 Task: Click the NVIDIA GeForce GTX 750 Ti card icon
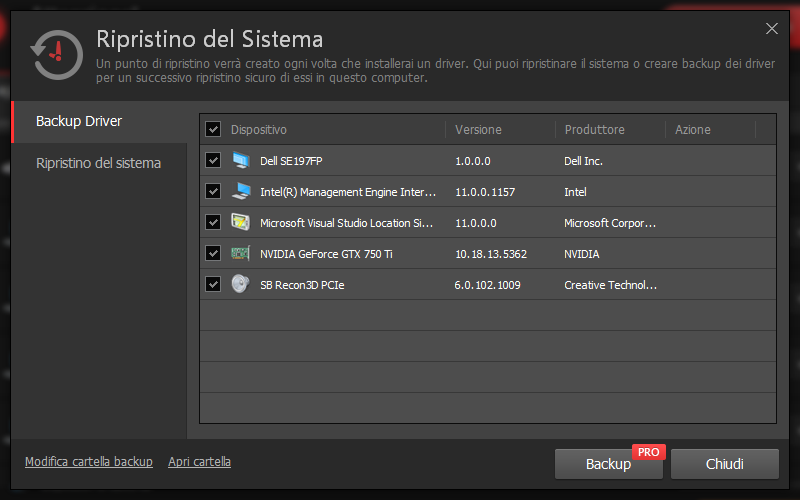(x=240, y=254)
